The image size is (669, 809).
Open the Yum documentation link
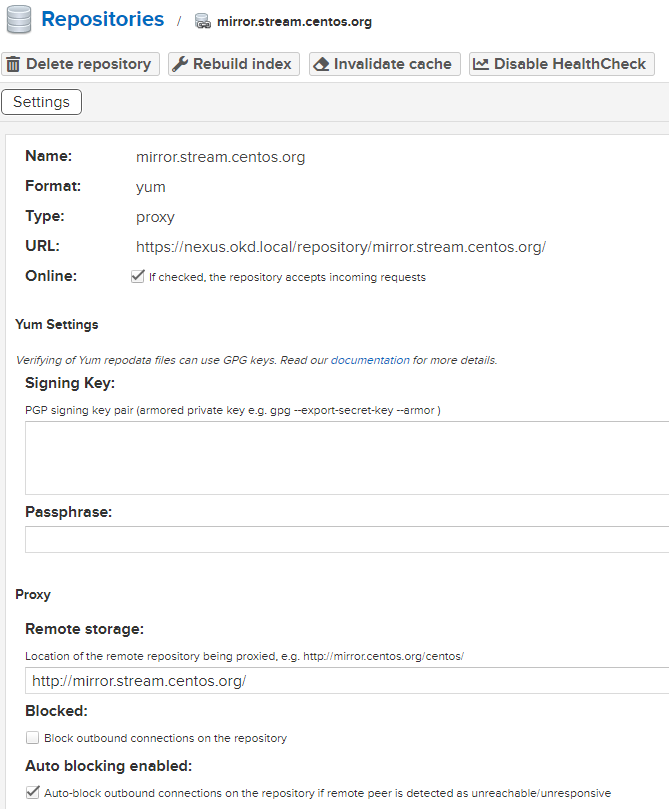370,360
